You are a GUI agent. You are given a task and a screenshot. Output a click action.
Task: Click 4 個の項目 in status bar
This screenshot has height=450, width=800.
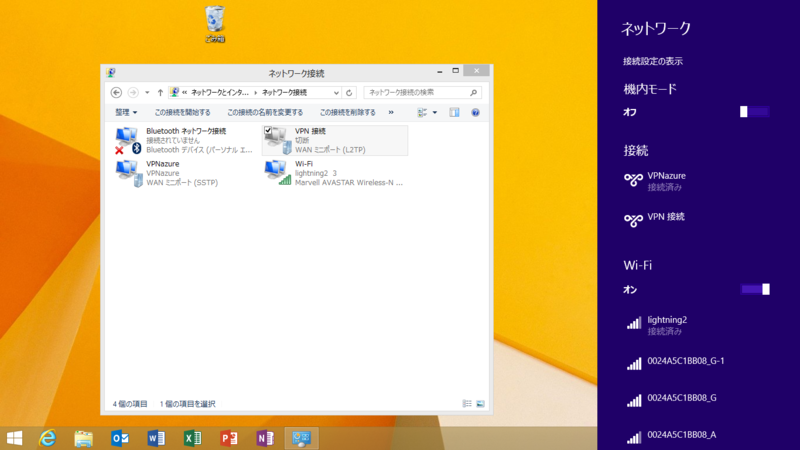[130, 404]
